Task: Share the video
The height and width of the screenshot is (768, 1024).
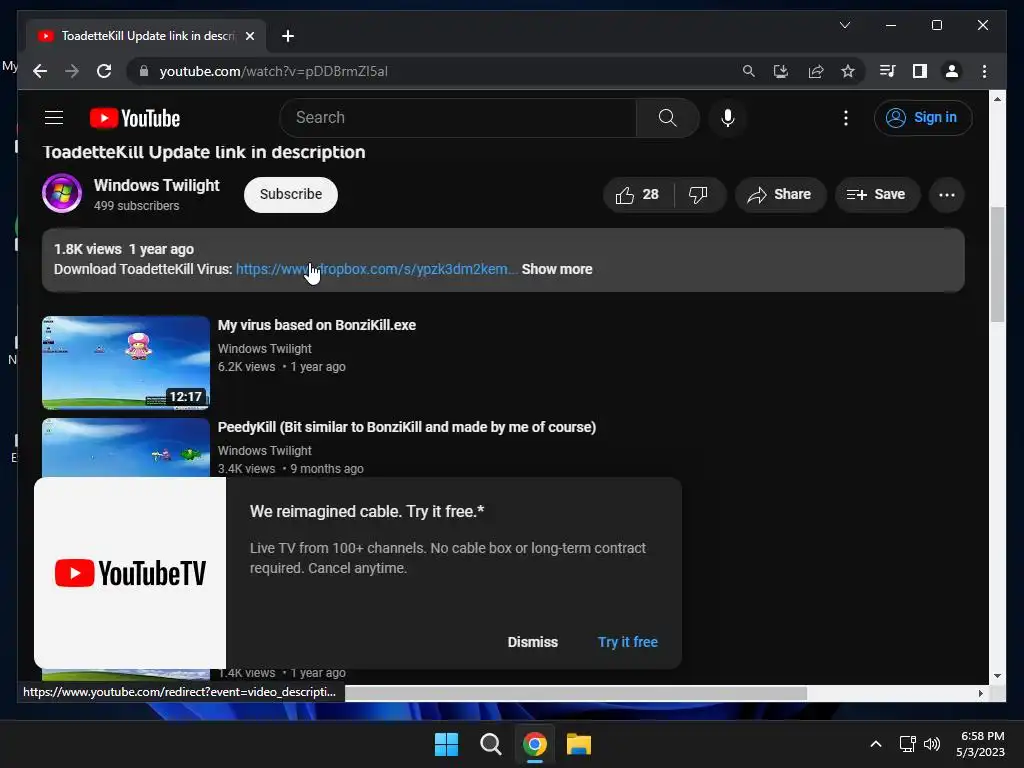Action: (x=780, y=195)
